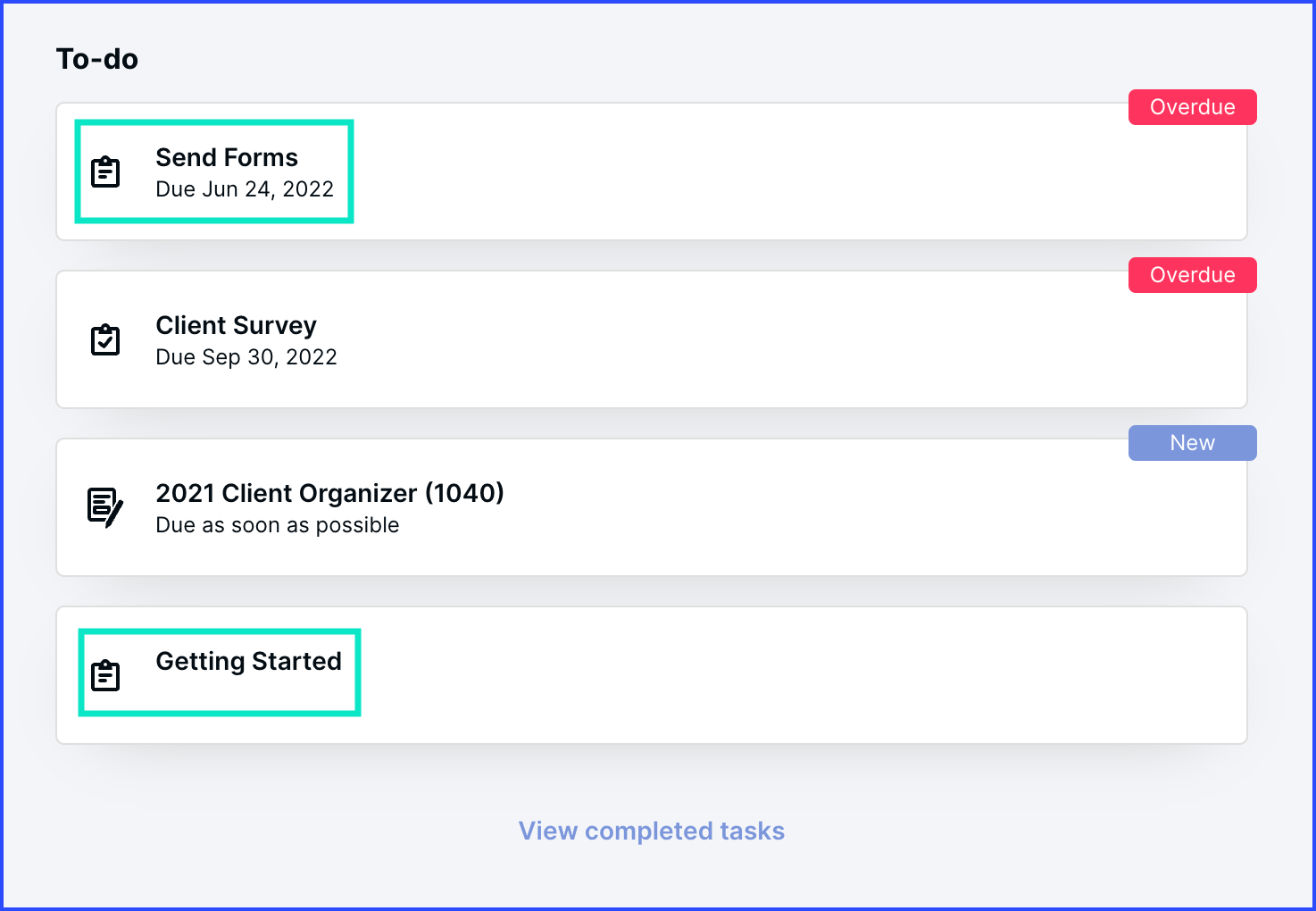
Task: Click the Getting Started clipboard icon
Action: point(105,675)
